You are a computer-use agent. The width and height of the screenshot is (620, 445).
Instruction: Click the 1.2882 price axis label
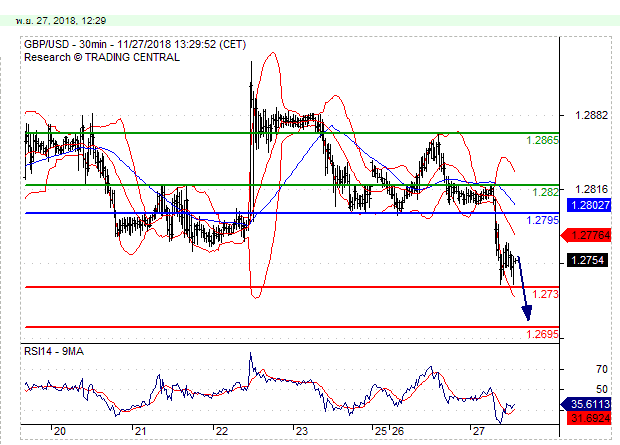pos(591,115)
